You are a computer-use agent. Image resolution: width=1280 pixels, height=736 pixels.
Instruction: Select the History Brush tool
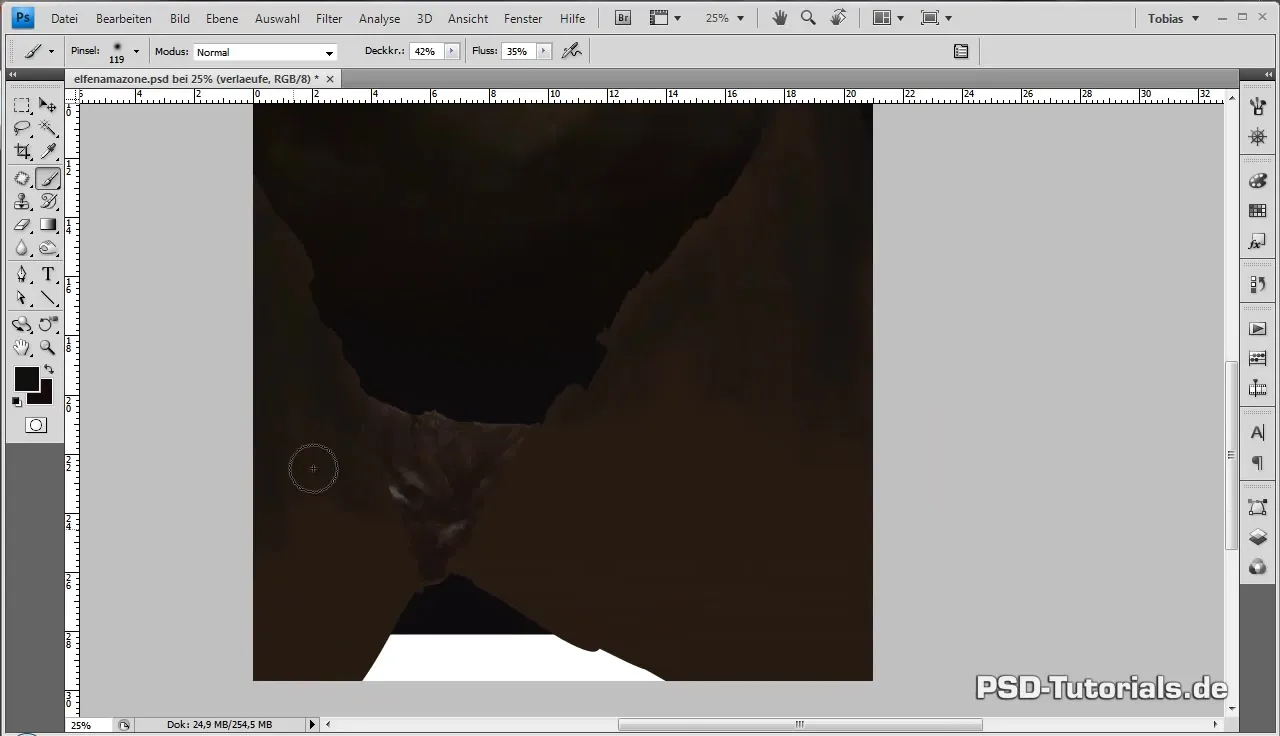[x=47, y=202]
